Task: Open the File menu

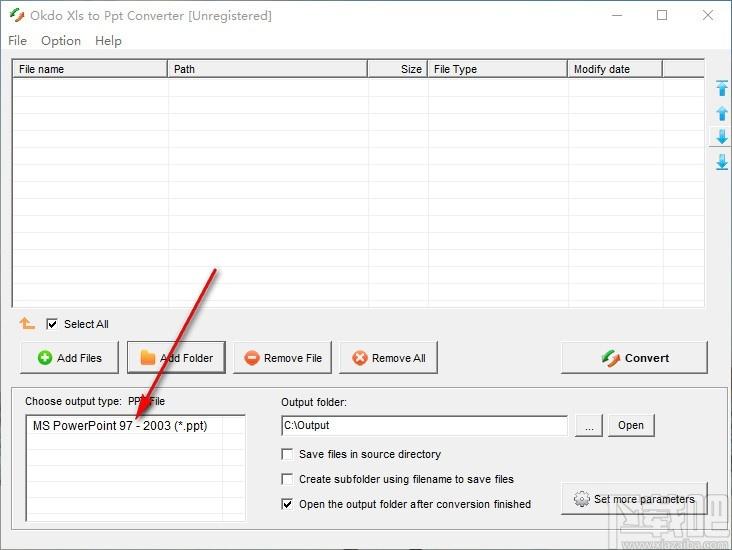Action: point(17,41)
